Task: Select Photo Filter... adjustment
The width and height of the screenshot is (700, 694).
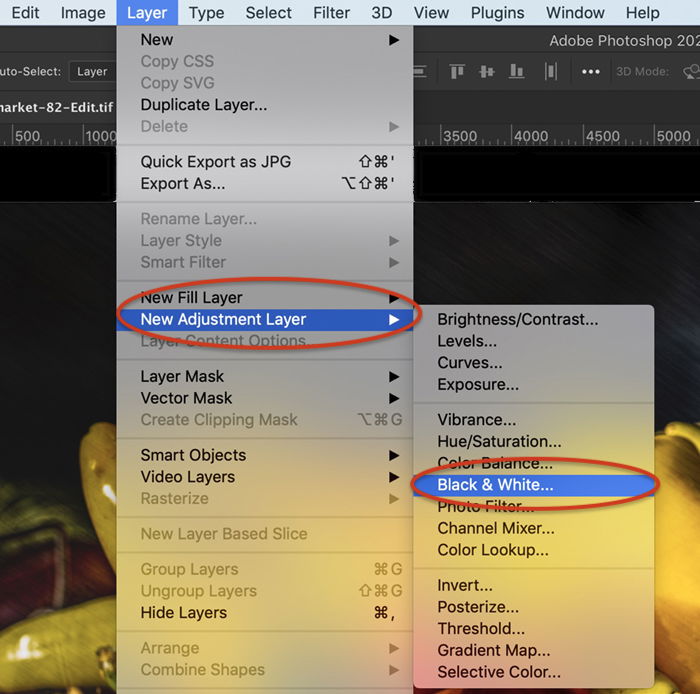Action: [533, 507]
